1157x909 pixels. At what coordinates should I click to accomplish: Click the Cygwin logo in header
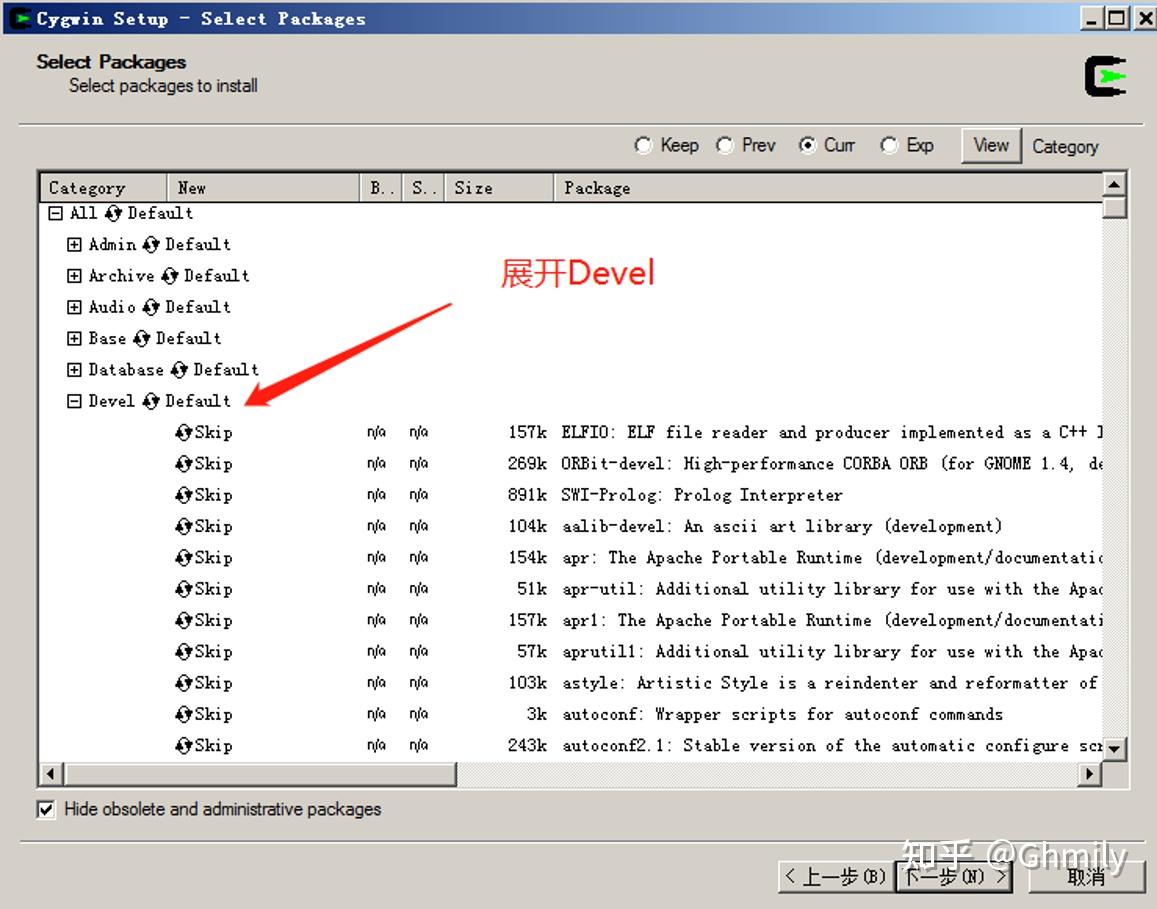click(x=1104, y=73)
